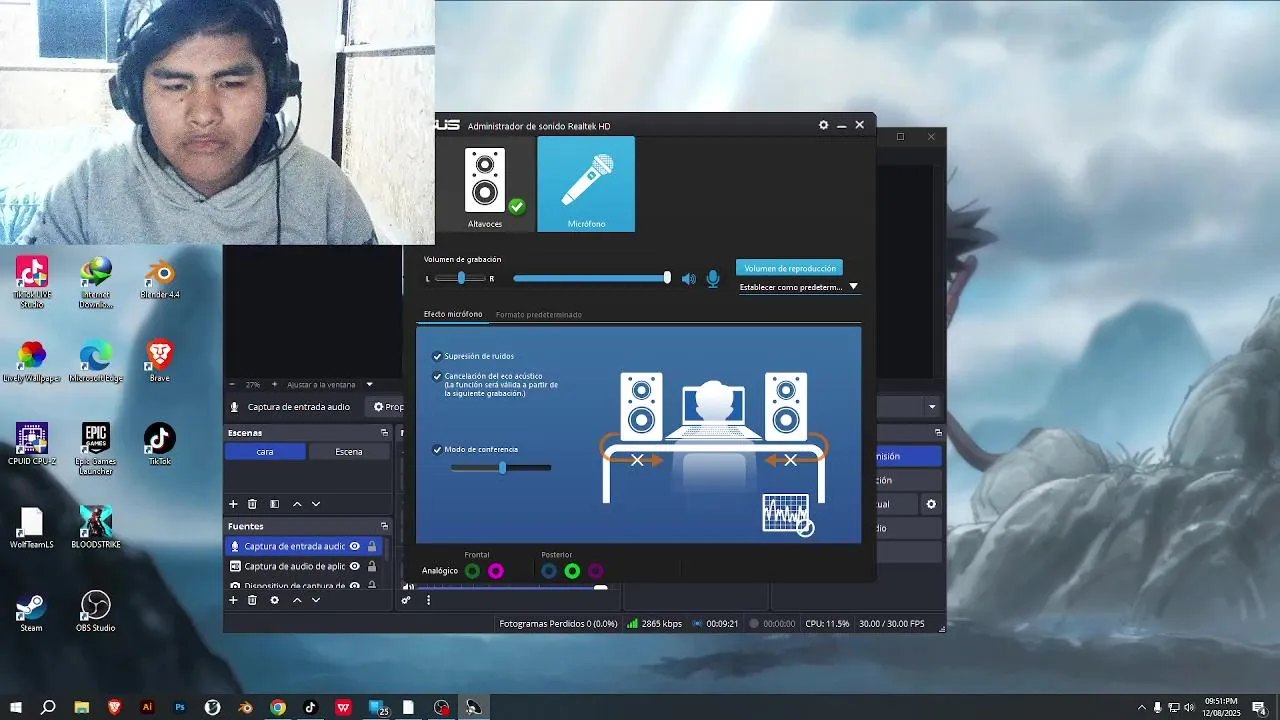Switch to Efecto micrófono tab
Screen dimensions: 1280x720
click(453, 314)
